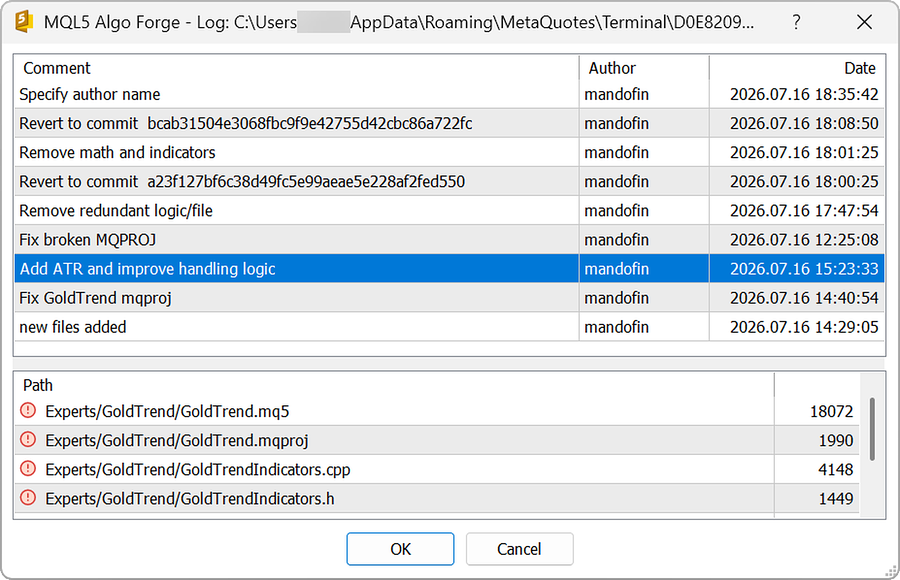Click author mandofin in 'new files added' row

click(x=616, y=327)
